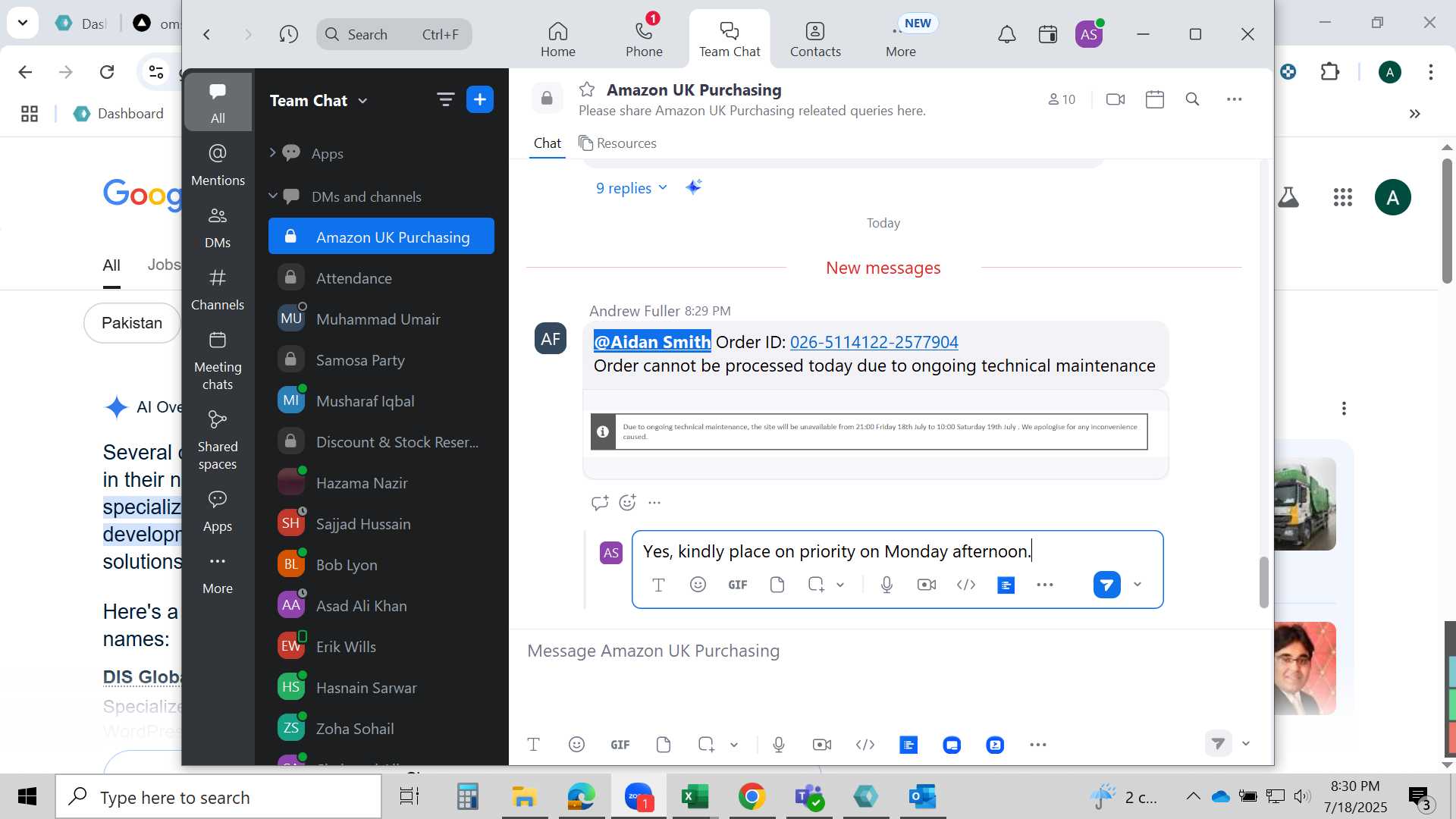Screen dimensions: 1456x819
Task: Open the Home tab in Zoom
Action: tap(557, 39)
